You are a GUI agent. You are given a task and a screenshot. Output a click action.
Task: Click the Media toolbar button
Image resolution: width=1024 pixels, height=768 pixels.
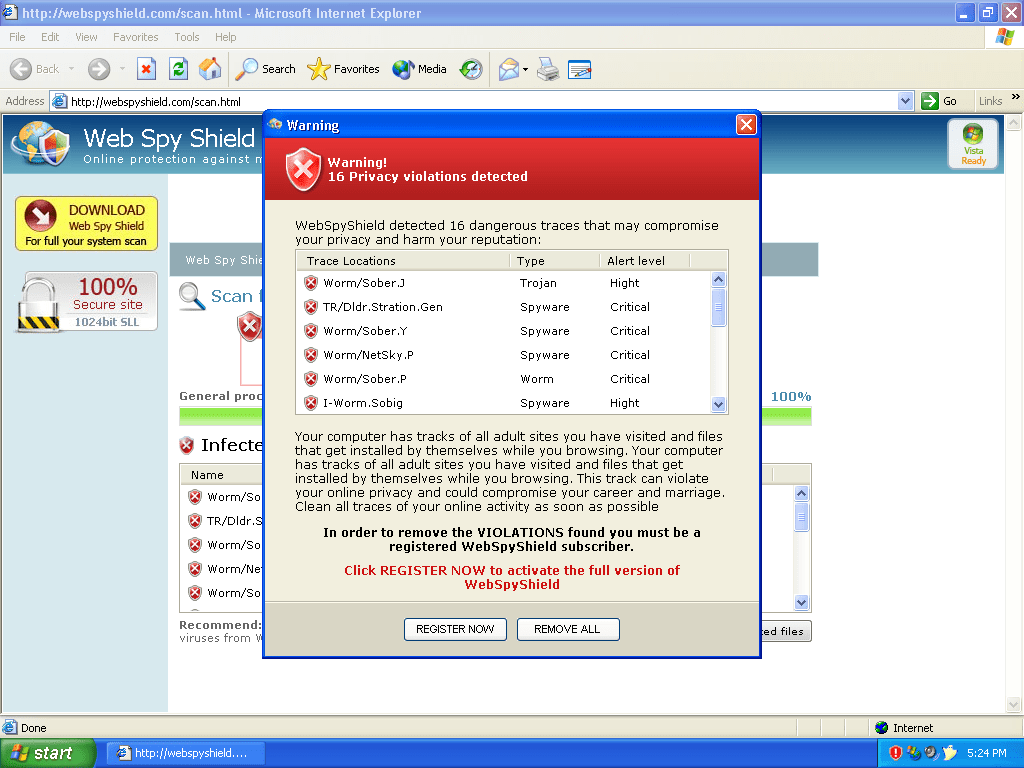pos(420,69)
